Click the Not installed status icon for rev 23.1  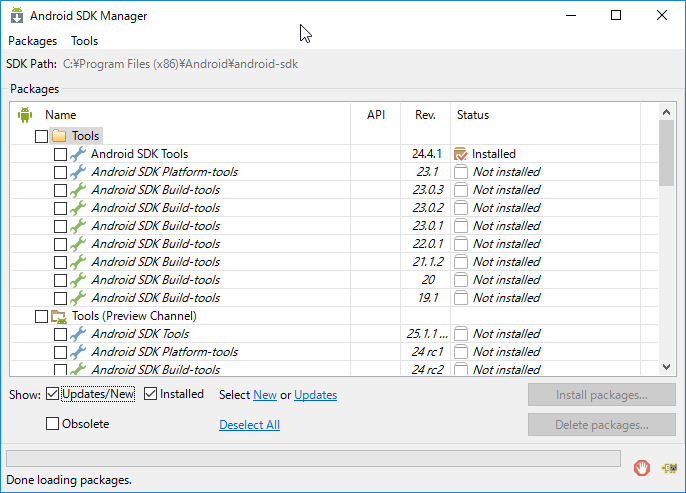click(461, 172)
